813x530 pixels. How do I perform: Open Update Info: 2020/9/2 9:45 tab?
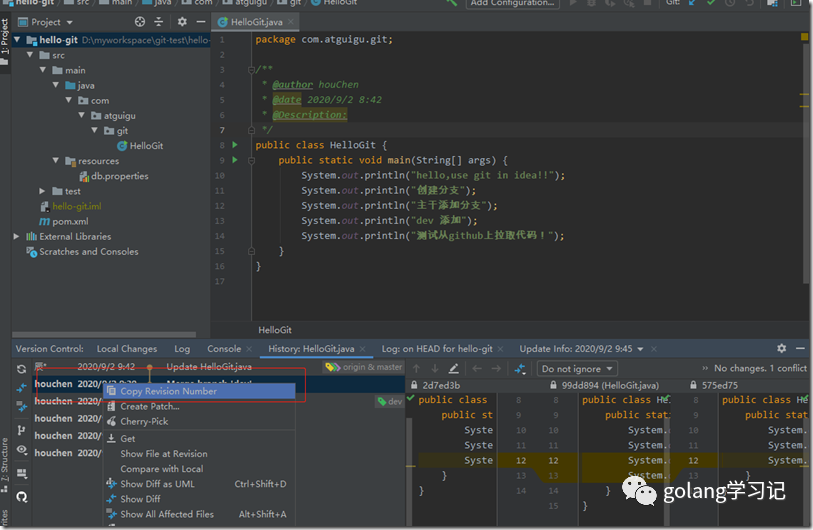pyautogui.click(x=576, y=349)
